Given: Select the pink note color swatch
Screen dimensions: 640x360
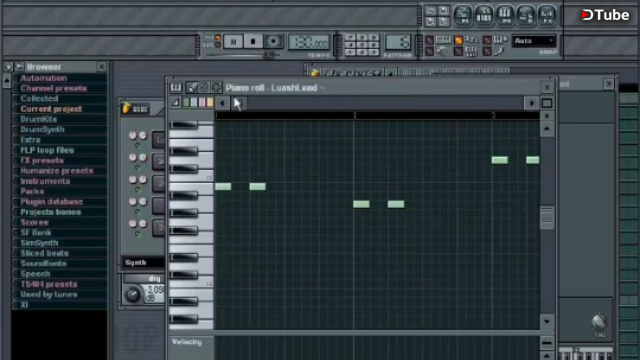Looking at the screenshot, I should [x=202, y=102].
